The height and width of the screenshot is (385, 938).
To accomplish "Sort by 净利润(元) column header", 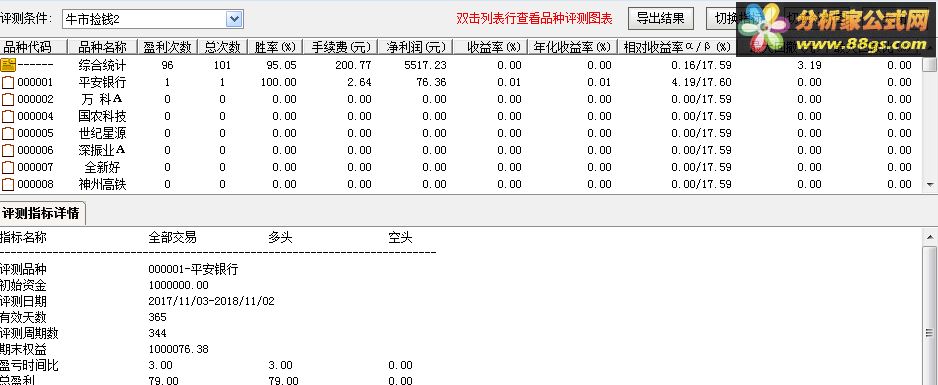I will (415, 47).
